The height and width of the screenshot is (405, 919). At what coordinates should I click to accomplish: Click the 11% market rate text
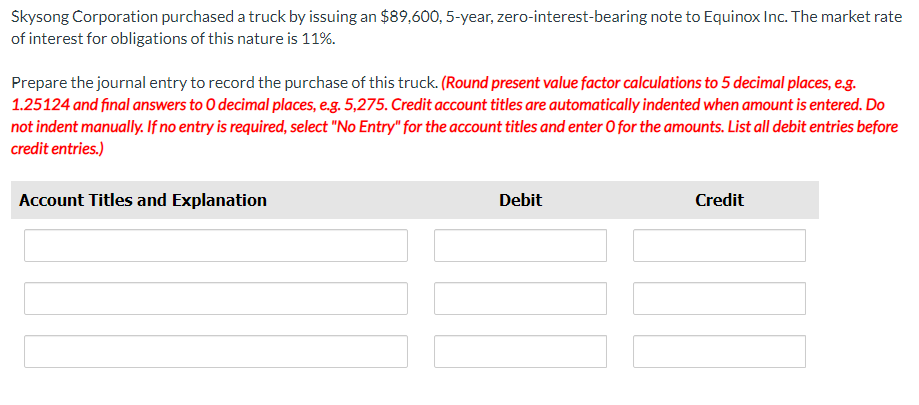pos(318,40)
